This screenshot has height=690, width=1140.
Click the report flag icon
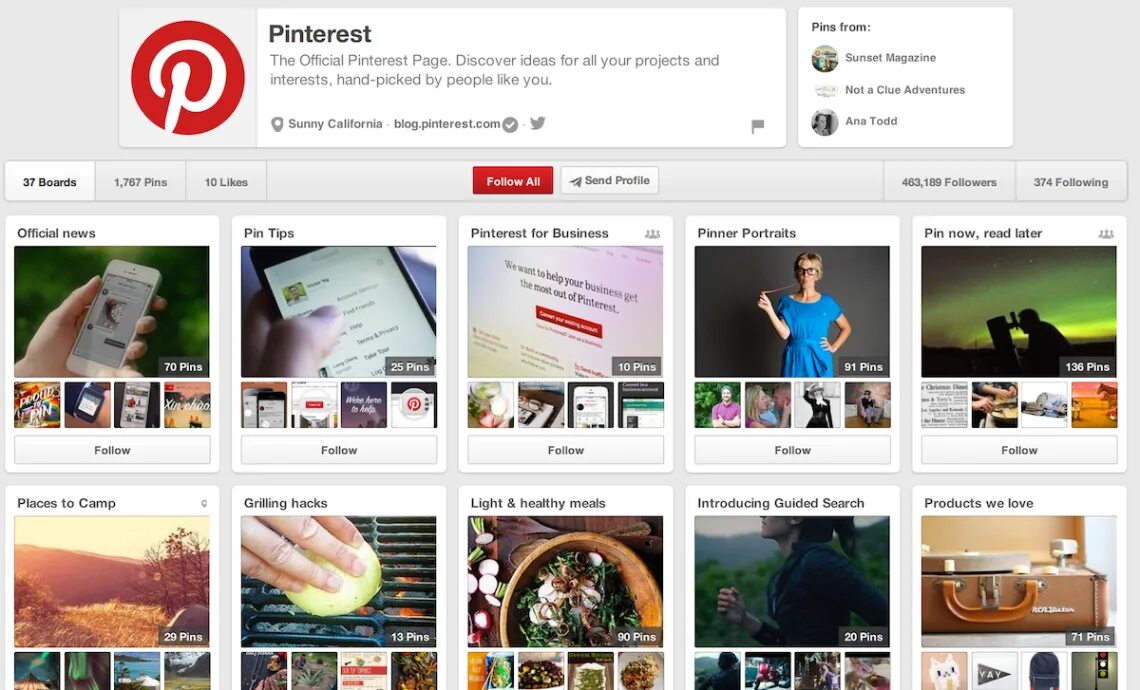(x=757, y=127)
